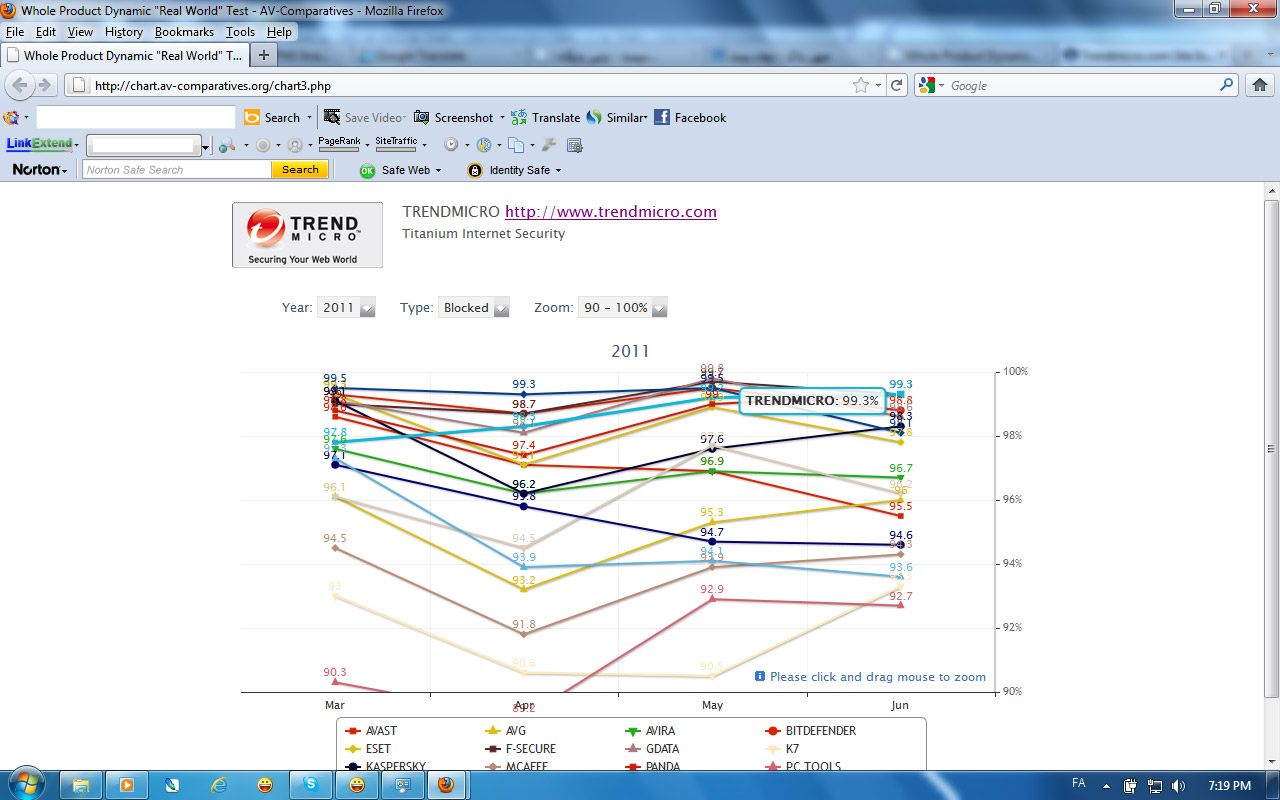Reload the page with the refresh icon
The image size is (1280, 800).
click(x=897, y=86)
